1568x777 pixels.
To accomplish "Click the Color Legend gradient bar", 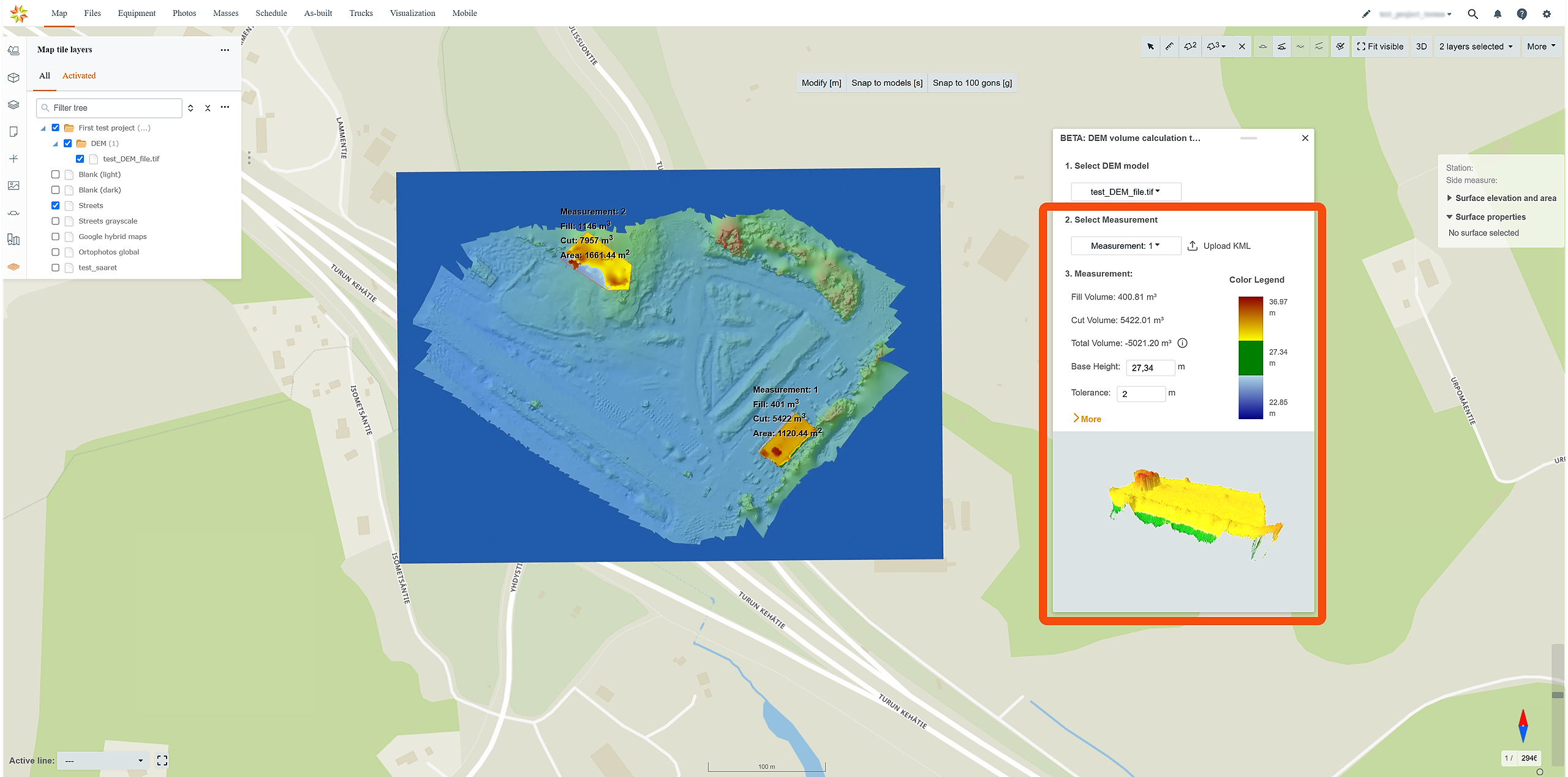I will [x=1250, y=358].
